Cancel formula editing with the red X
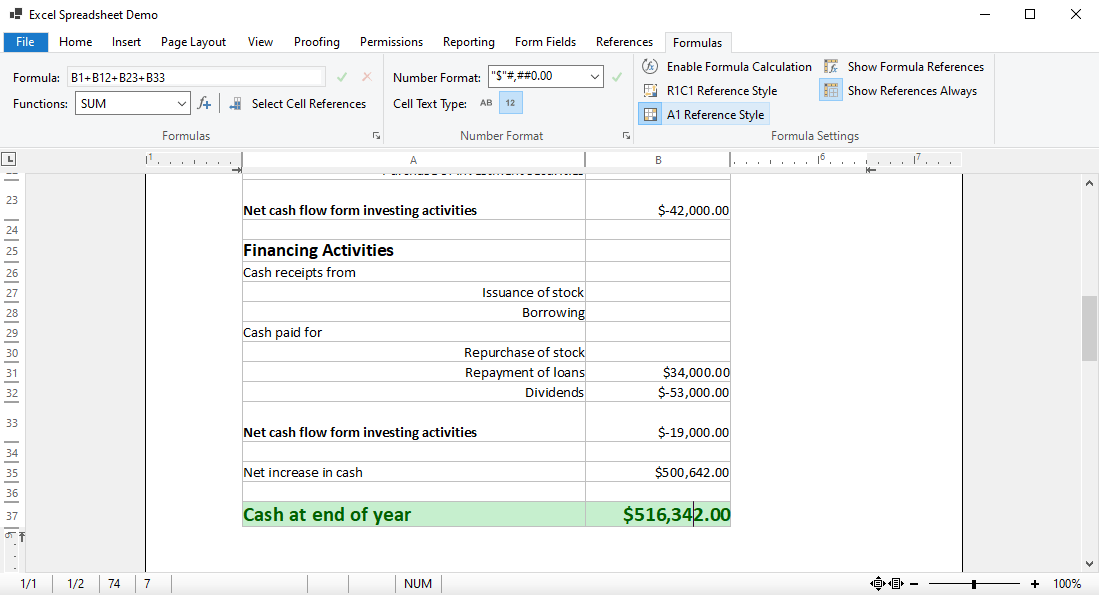The image size is (1099, 595). point(367,77)
